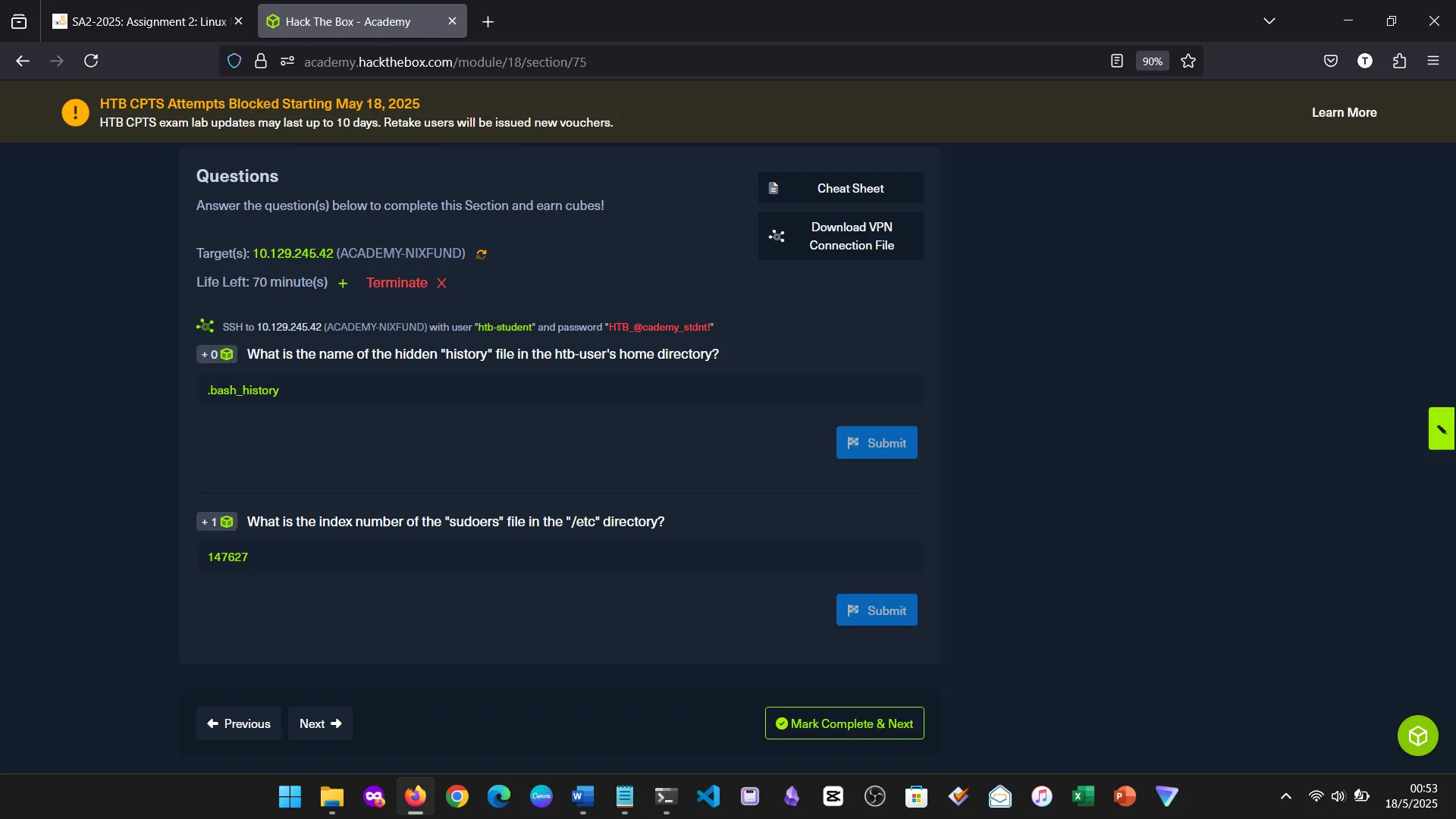Bookmark this page with the star
The width and height of the screenshot is (1456, 819).
coord(1188,61)
